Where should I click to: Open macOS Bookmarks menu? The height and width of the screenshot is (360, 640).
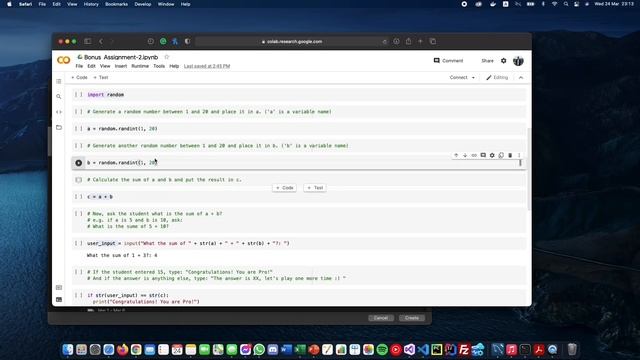click(x=116, y=4)
